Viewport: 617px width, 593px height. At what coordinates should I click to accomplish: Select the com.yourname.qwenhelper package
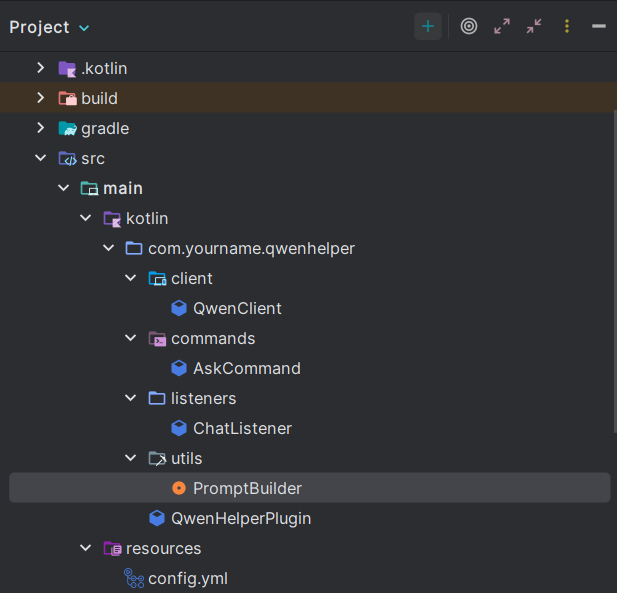pos(251,248)
